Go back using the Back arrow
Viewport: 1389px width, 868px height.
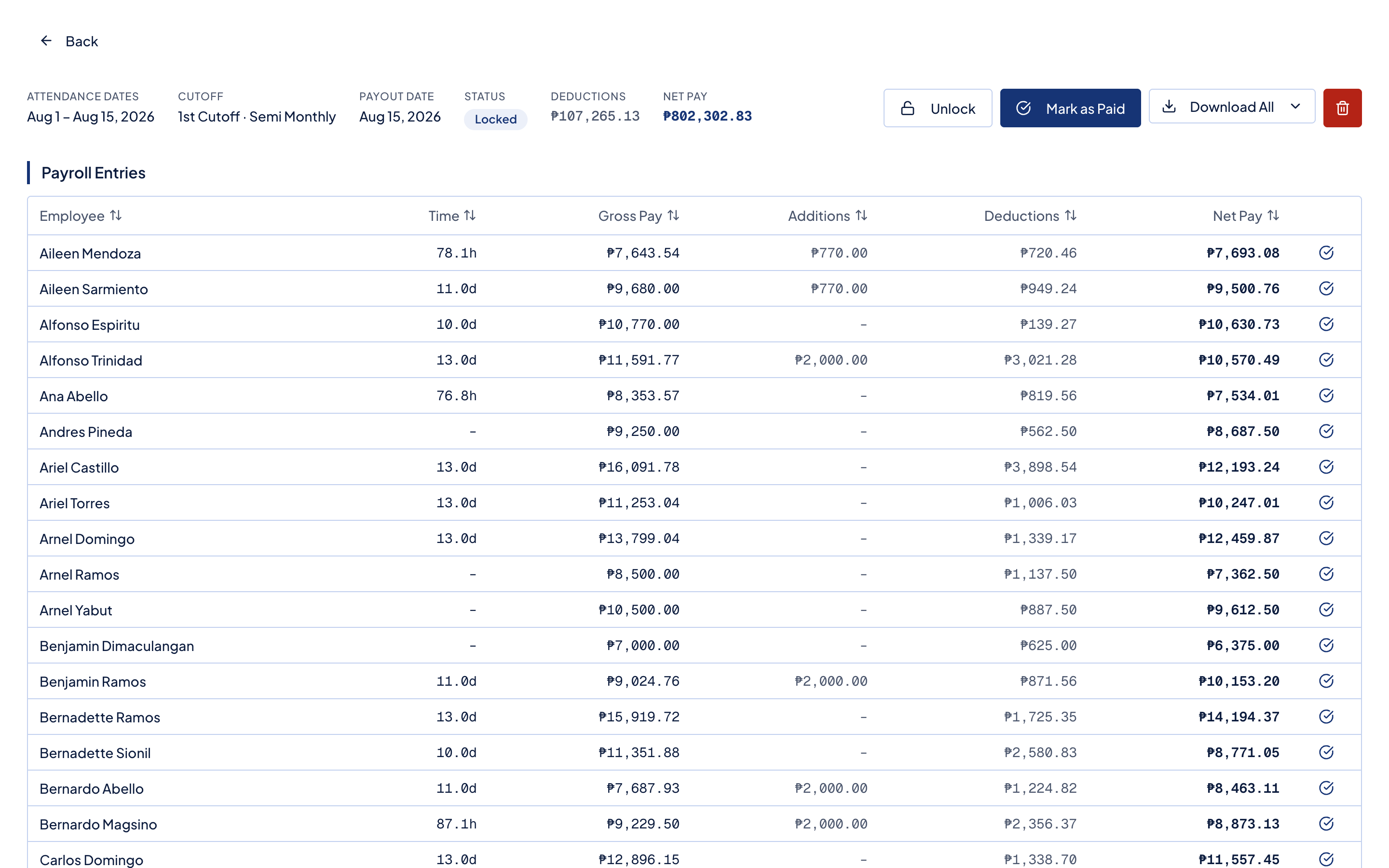point(68,41)
